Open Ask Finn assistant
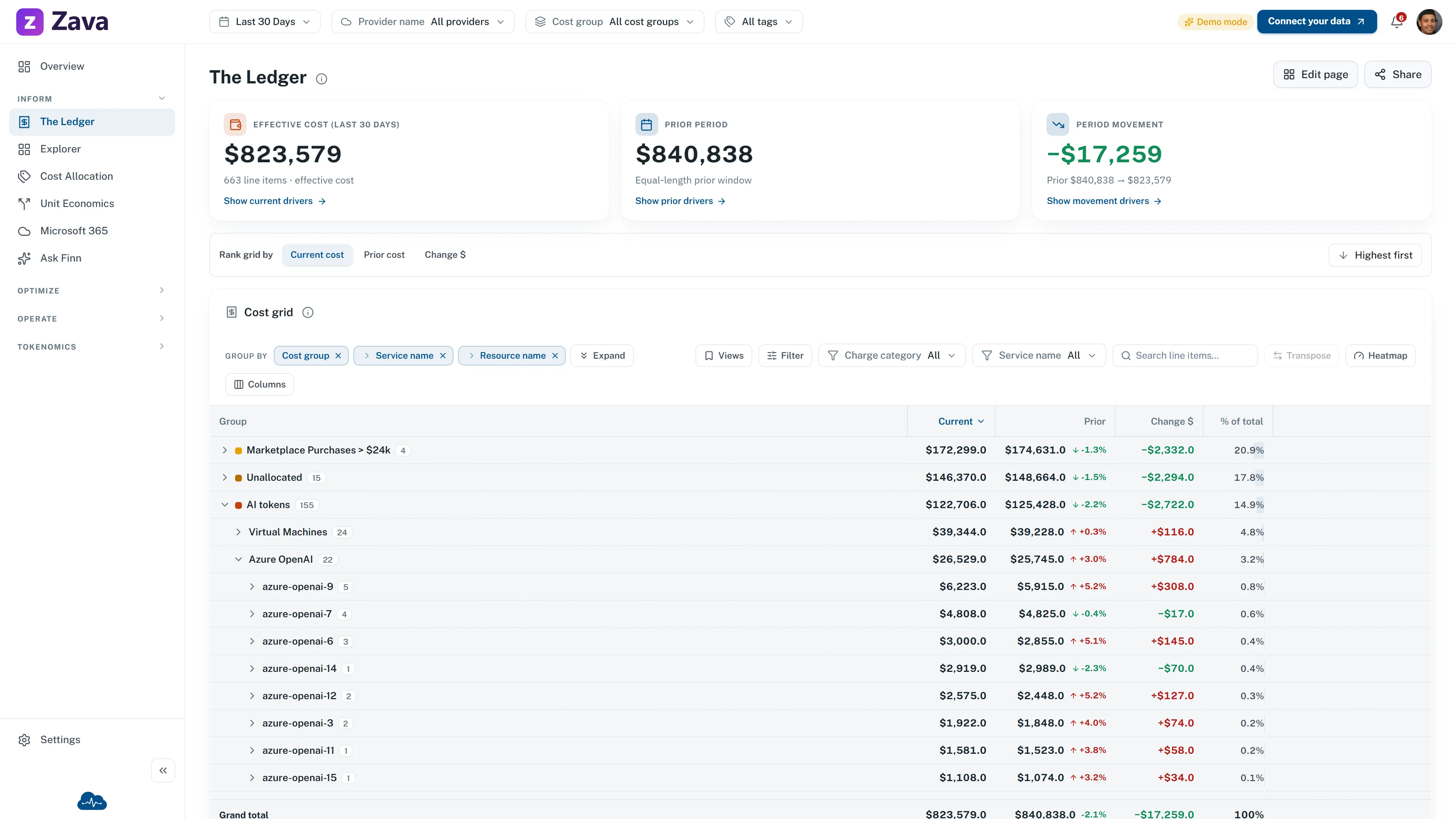The width and height of the screenshot is (1456, 819). (x=92, y=258)
